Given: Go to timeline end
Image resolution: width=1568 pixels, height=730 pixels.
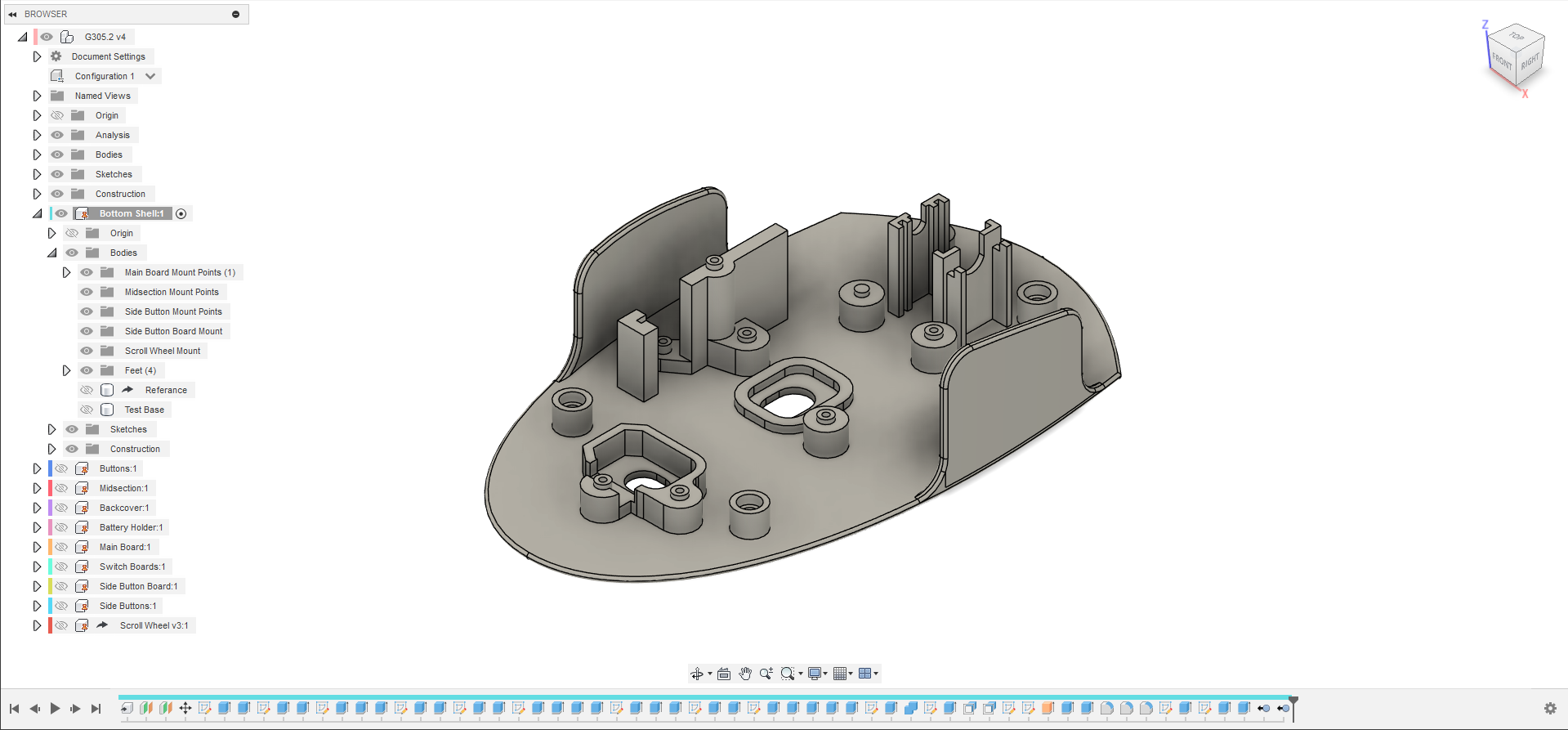Looking at the screenshot, I should 96,709.
